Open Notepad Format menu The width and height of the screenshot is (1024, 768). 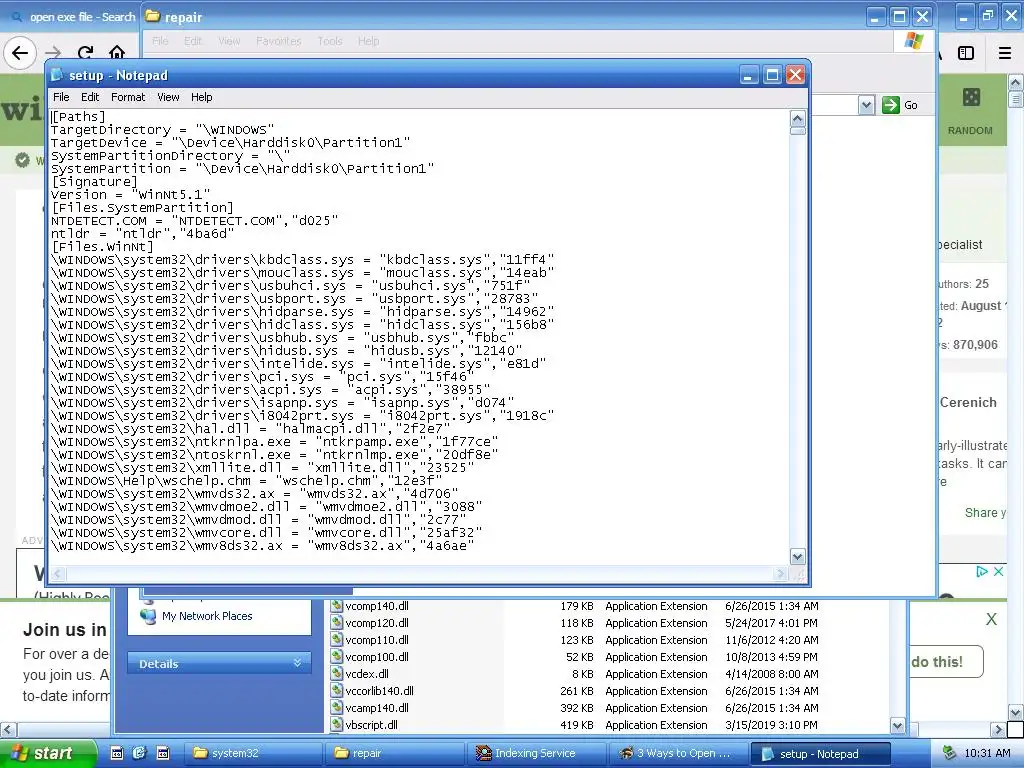[x=128, y=97]
